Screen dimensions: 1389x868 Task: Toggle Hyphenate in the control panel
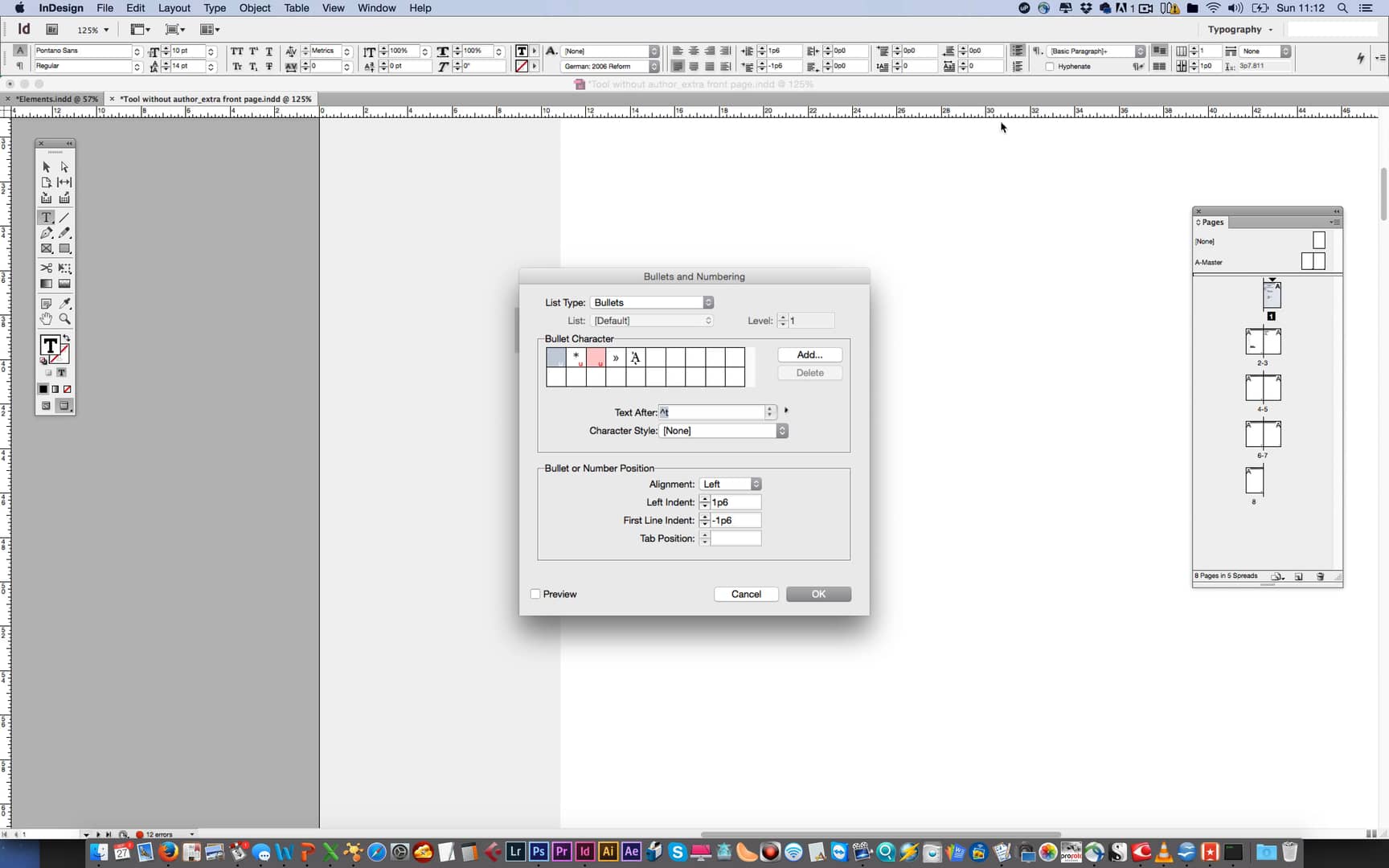click(1050, 66)
